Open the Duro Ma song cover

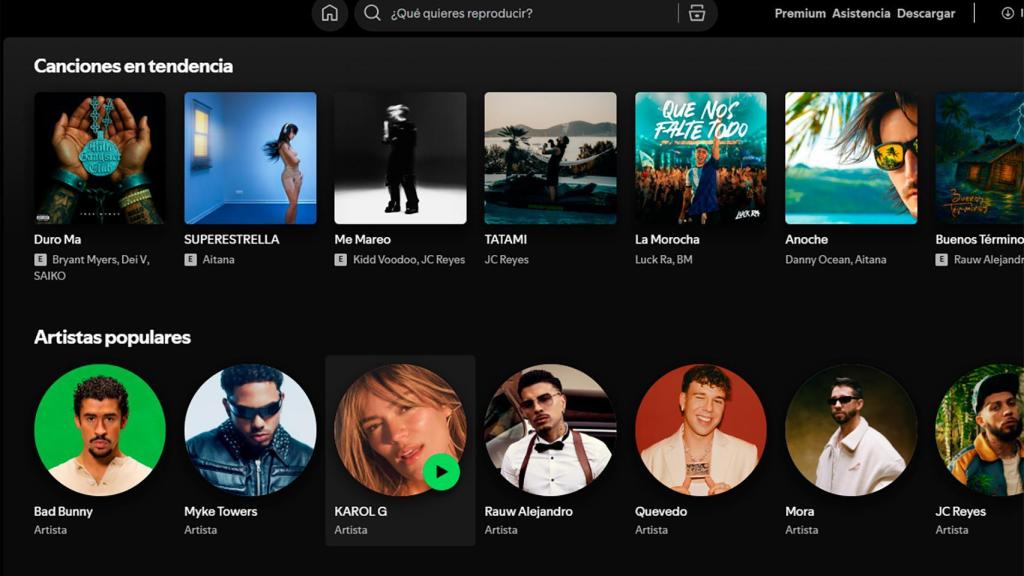(99, 157)
